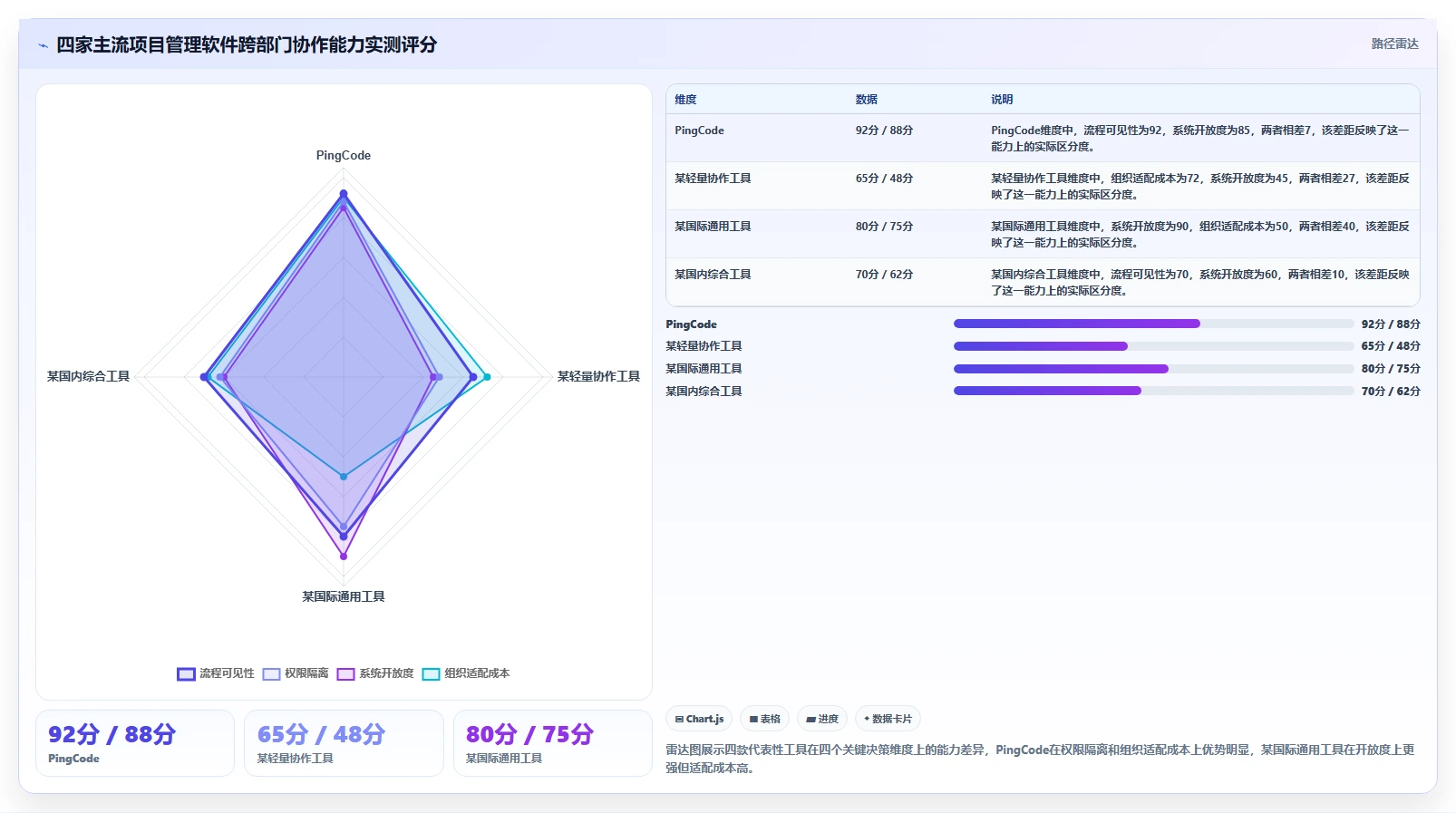Click the summary paragraph starting with 雷达图展示
This screenshot has height=813, width=1456.
point(1040,759)
